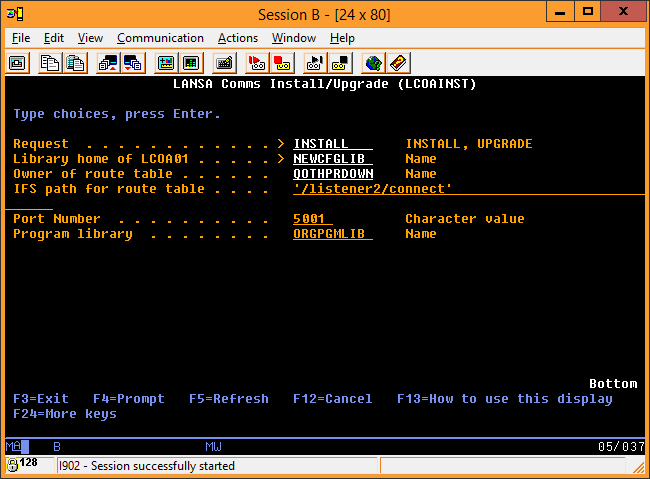This screenshot has width=650, height=479.
Task: Click F3=Exit function key text
Action: click(x=41, y=399)
